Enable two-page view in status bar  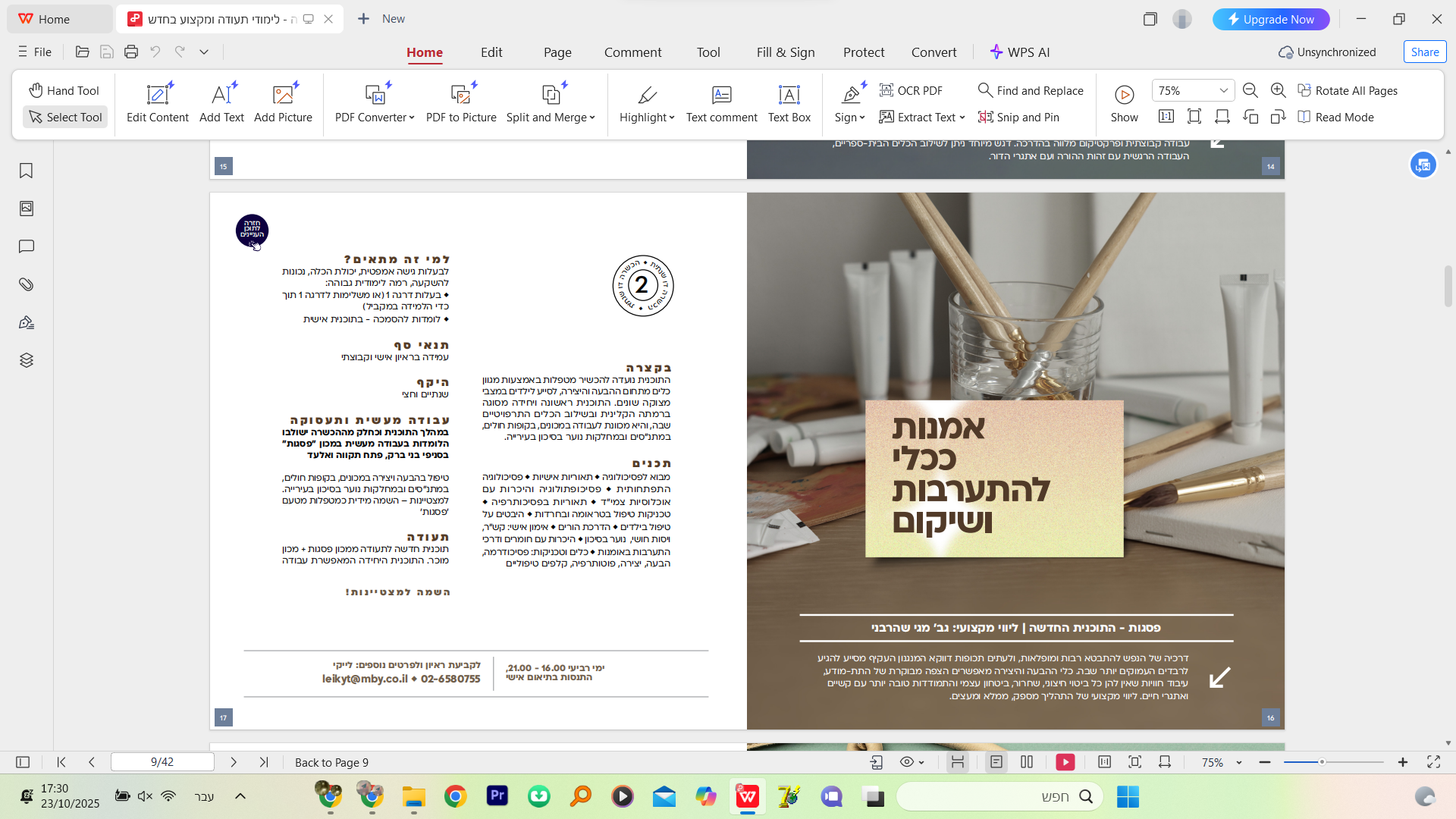[x=1027, y=762]
